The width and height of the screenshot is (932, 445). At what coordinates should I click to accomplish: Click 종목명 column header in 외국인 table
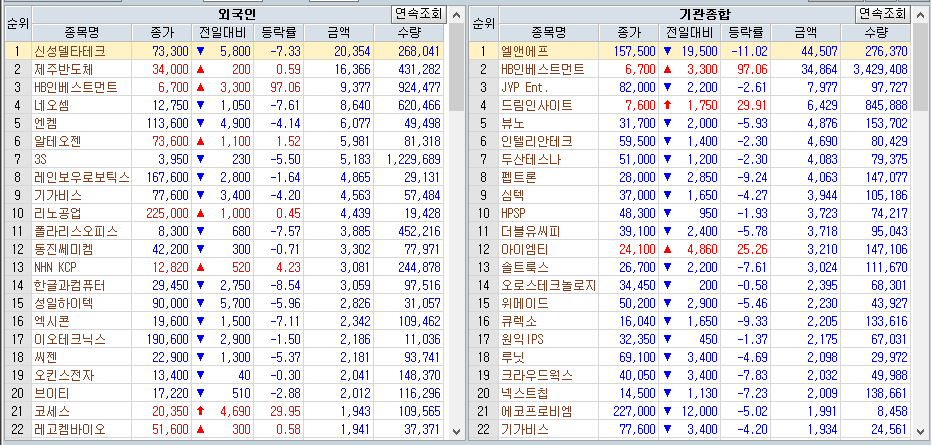tap(82, 33)
